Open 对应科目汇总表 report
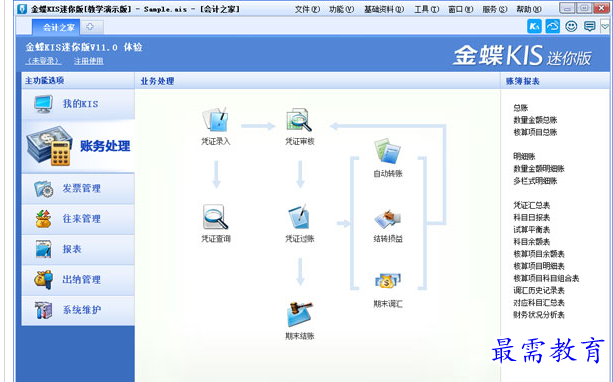 539,302
